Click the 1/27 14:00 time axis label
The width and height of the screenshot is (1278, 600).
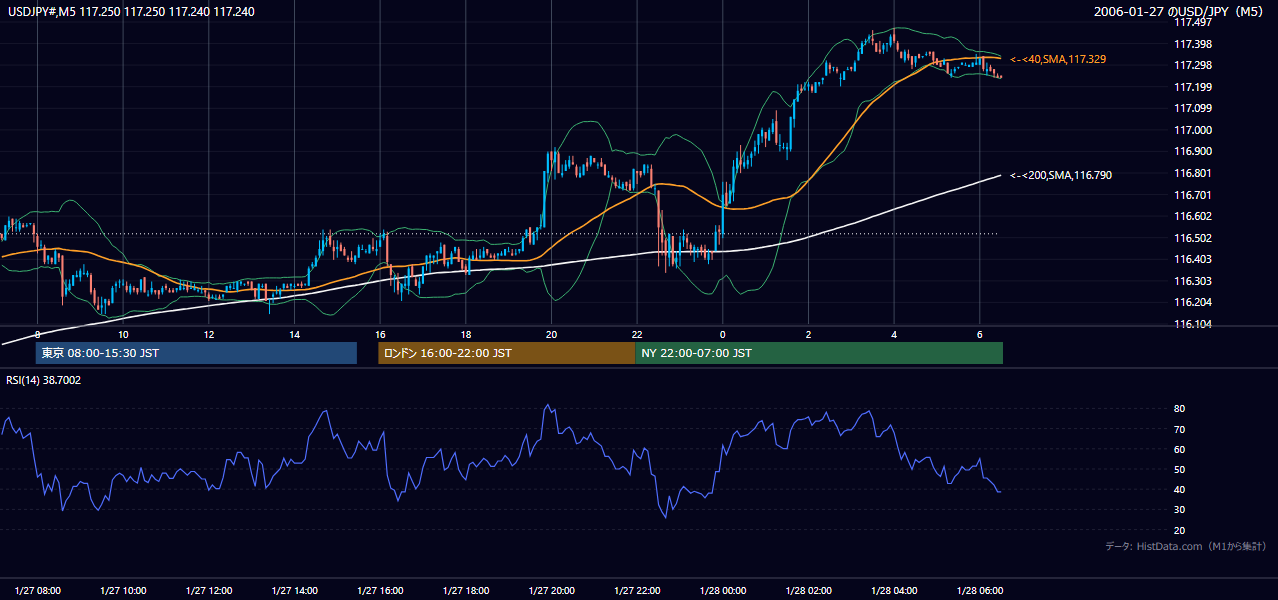click(294, 590)
